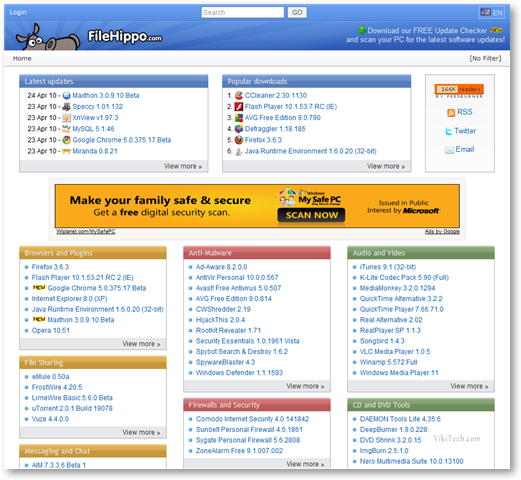View more File Sharing software
The height and width of the screenshot is (480, 521).
(141, 432)
